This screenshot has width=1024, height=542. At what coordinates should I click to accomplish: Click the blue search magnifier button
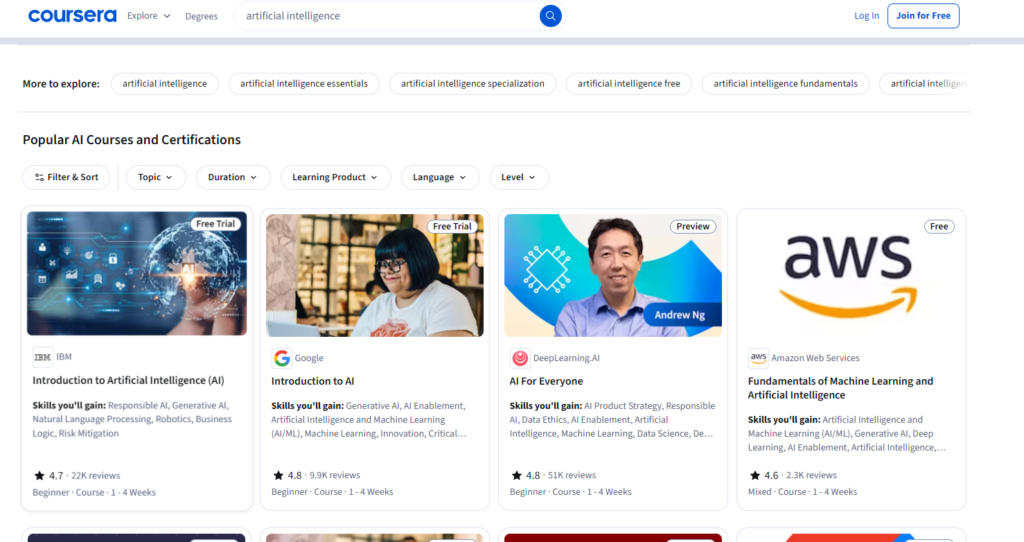[550, 16]
